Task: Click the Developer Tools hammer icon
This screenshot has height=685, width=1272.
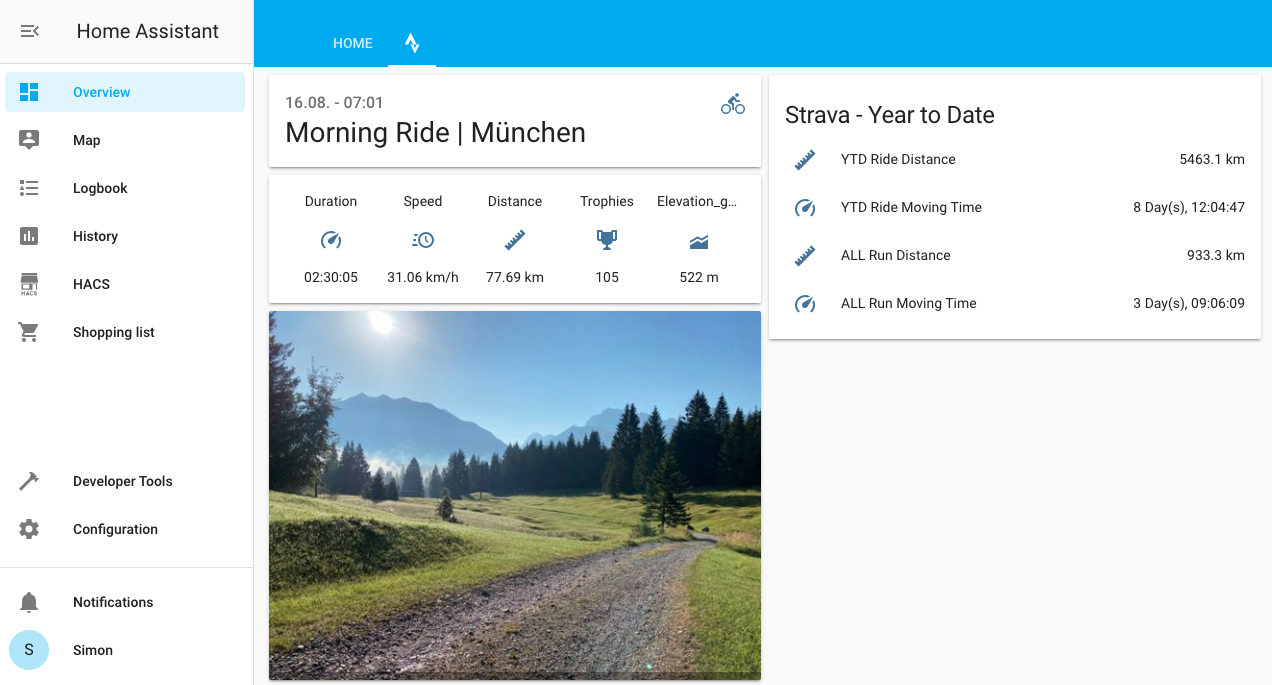Action: (x=29, y=481)
